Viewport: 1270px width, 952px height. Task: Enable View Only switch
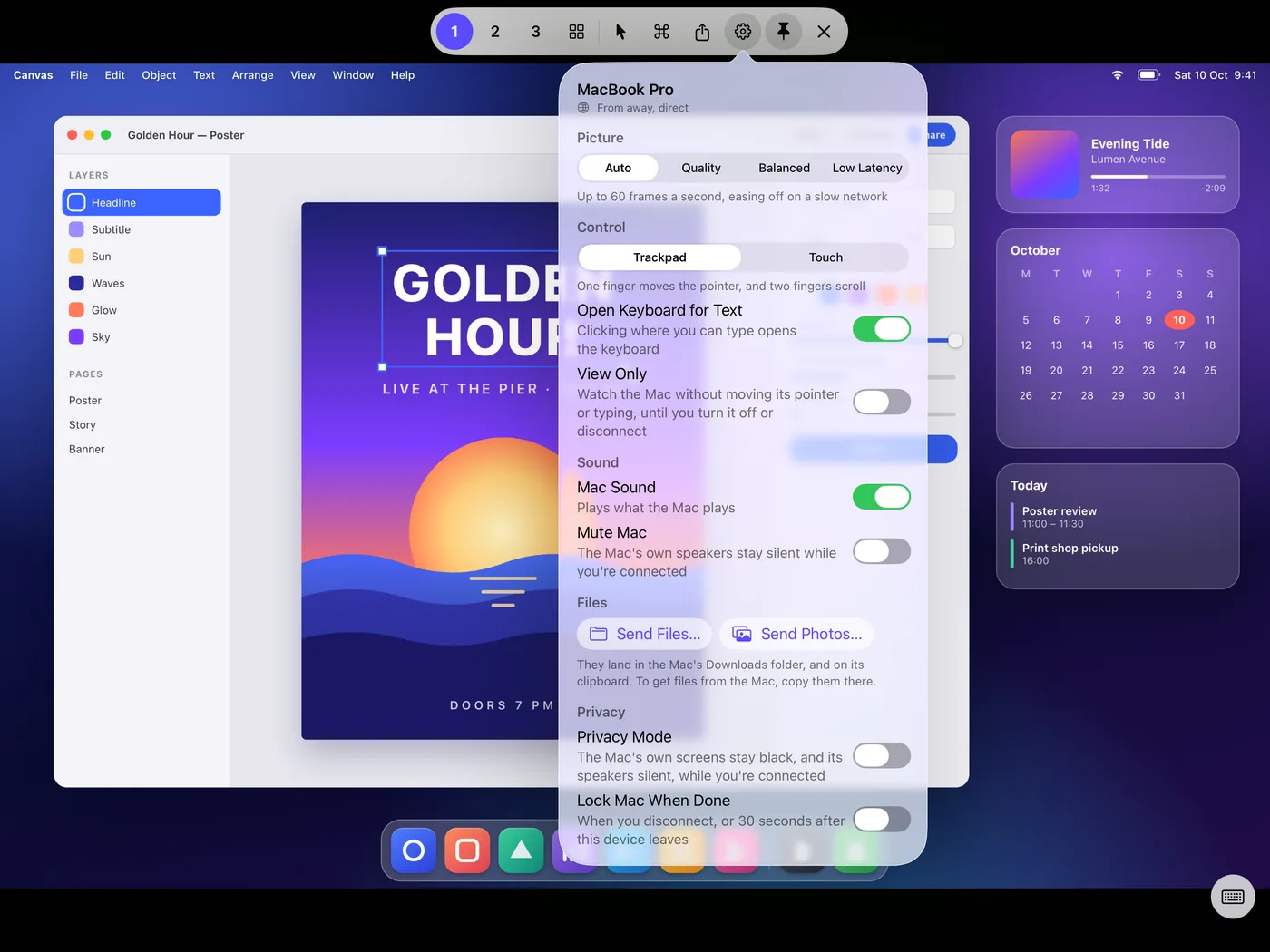point(882,402)
